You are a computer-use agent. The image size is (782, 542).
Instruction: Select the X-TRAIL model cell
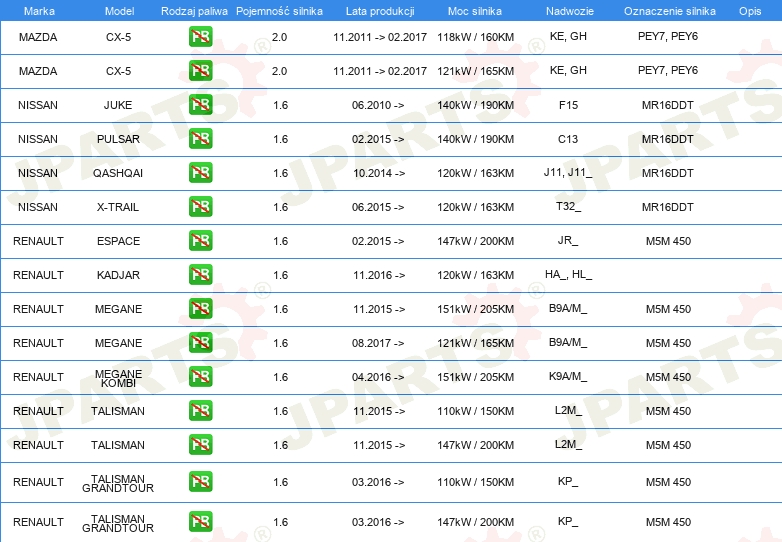click(118, 207)
